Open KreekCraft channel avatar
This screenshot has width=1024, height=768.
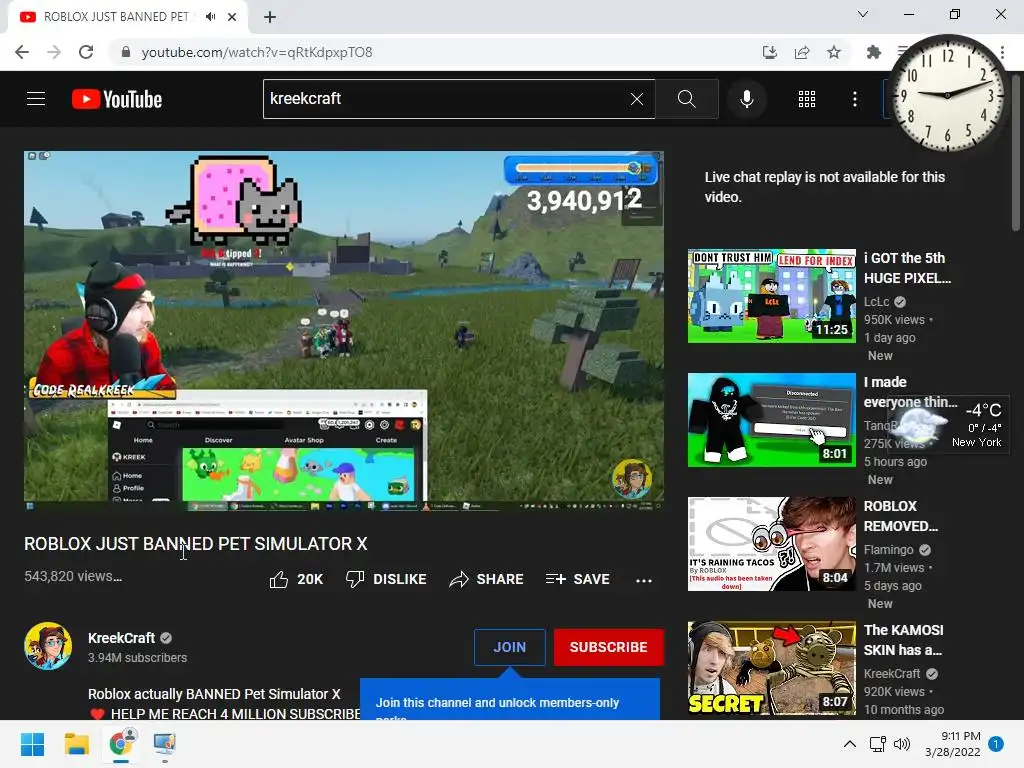point(48,646)
